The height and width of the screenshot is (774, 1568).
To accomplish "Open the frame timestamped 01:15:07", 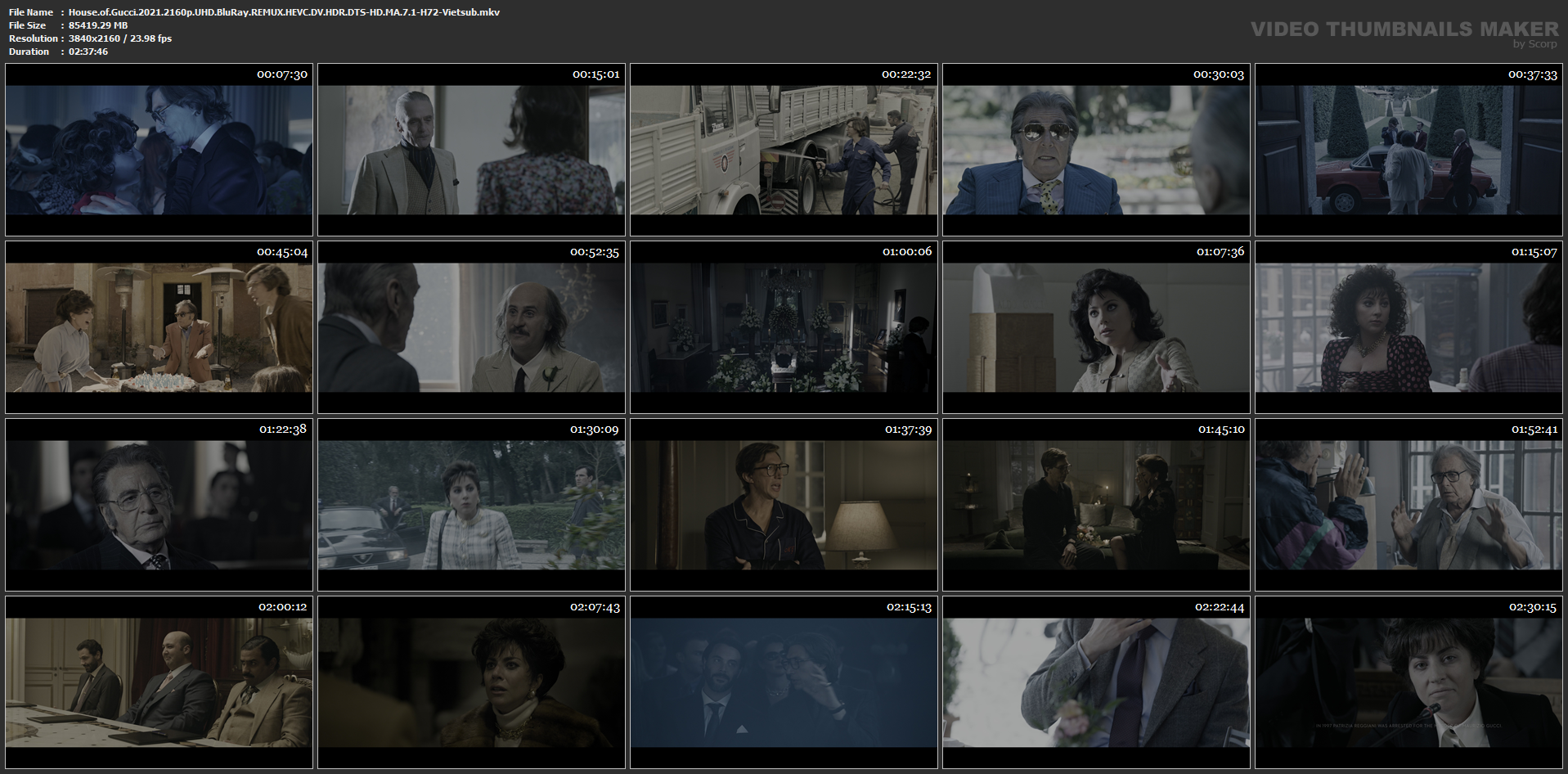I will [x=1409, y=327].
